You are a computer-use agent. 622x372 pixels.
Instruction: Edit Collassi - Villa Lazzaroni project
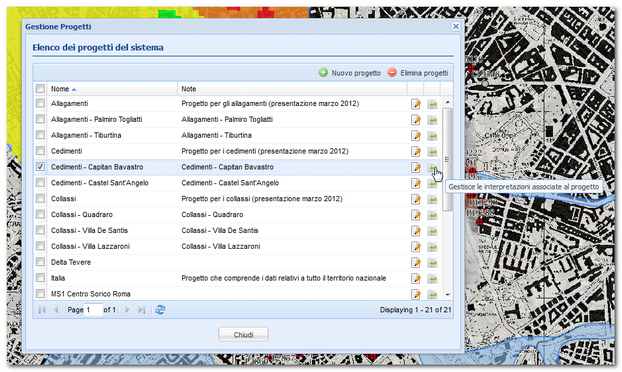416,247
